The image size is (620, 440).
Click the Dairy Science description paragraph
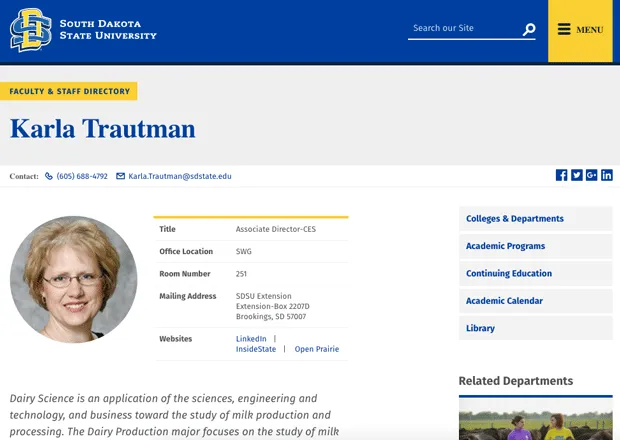point(174,415)
